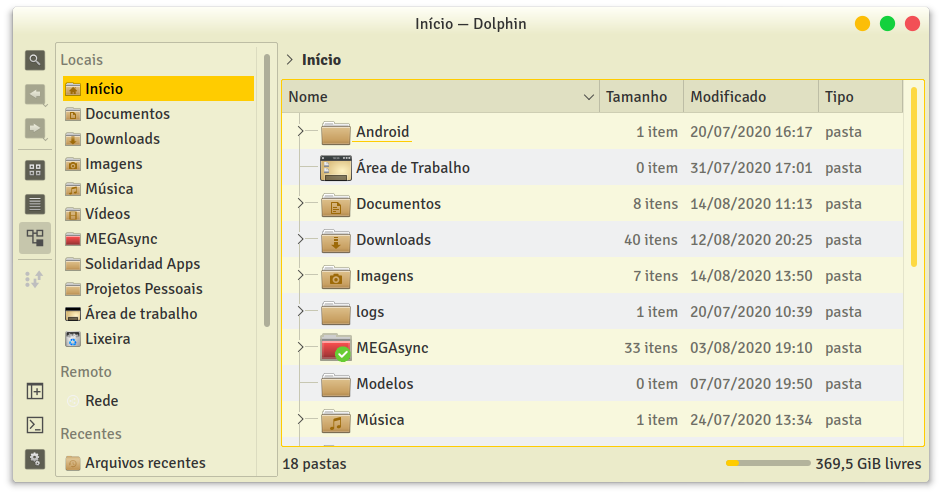Click the 40 itens size cell

coord(651,240)
